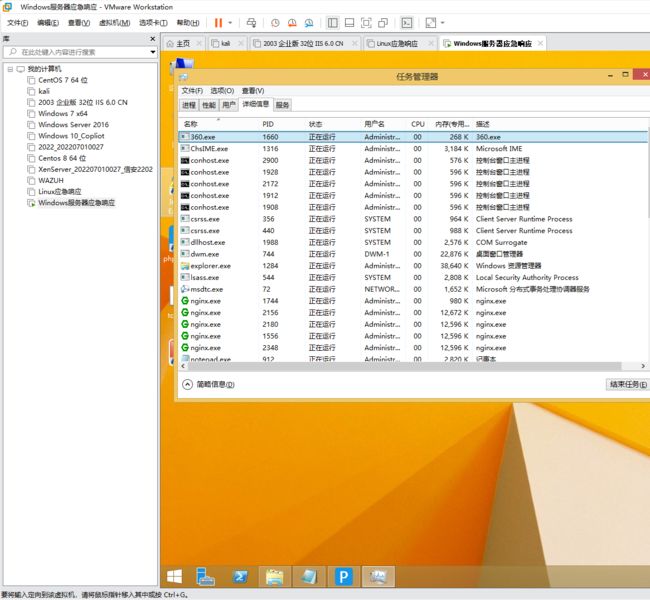
Task: Open File Explorer from guest taskbar
Action: click(274, 576)
